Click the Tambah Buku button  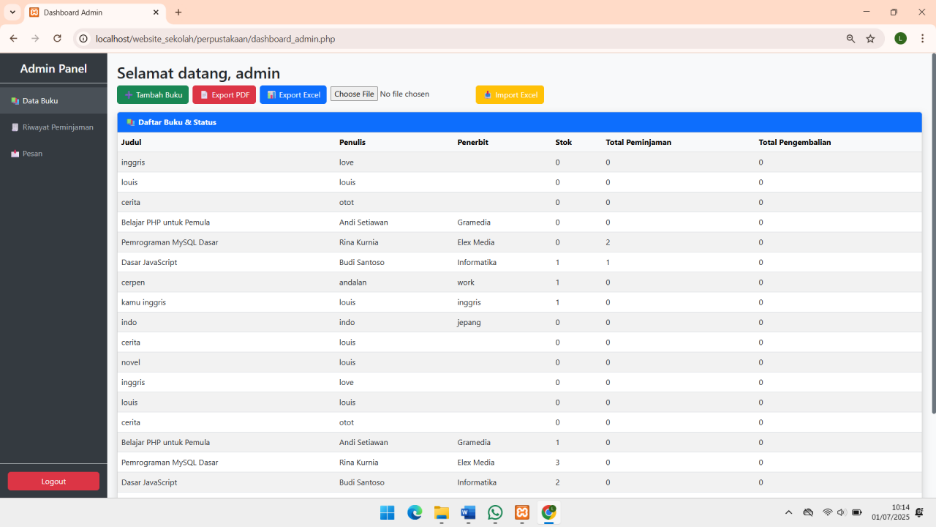point(153,95)
